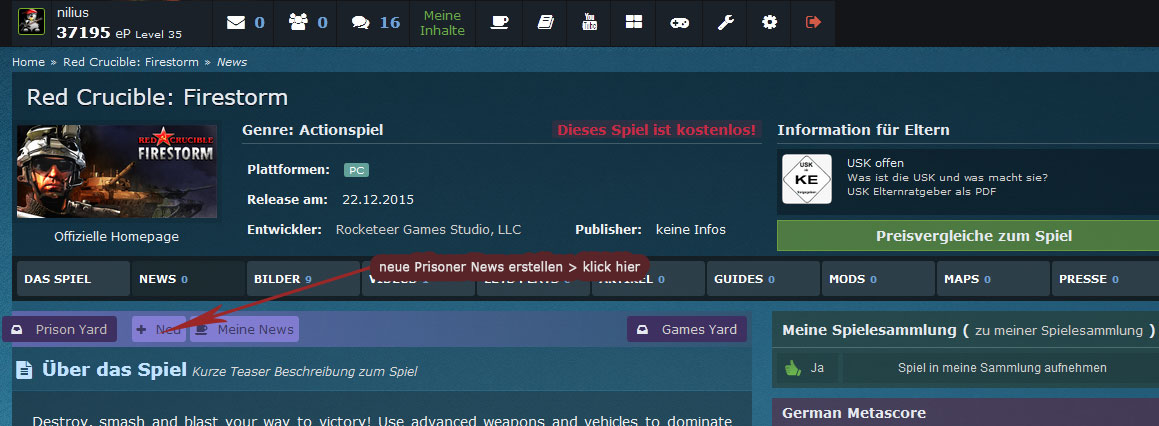Open the settings gear icon
The width and height of the screenshot is (1159, 426).
click(x=769, y=23)
